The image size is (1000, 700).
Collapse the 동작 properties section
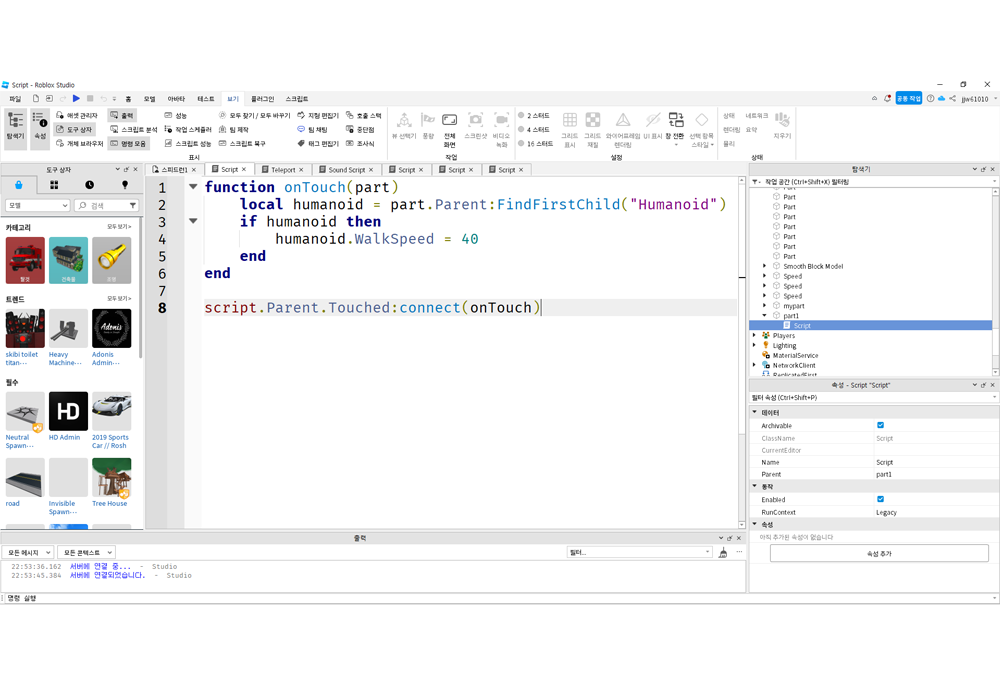pos(755,486)
